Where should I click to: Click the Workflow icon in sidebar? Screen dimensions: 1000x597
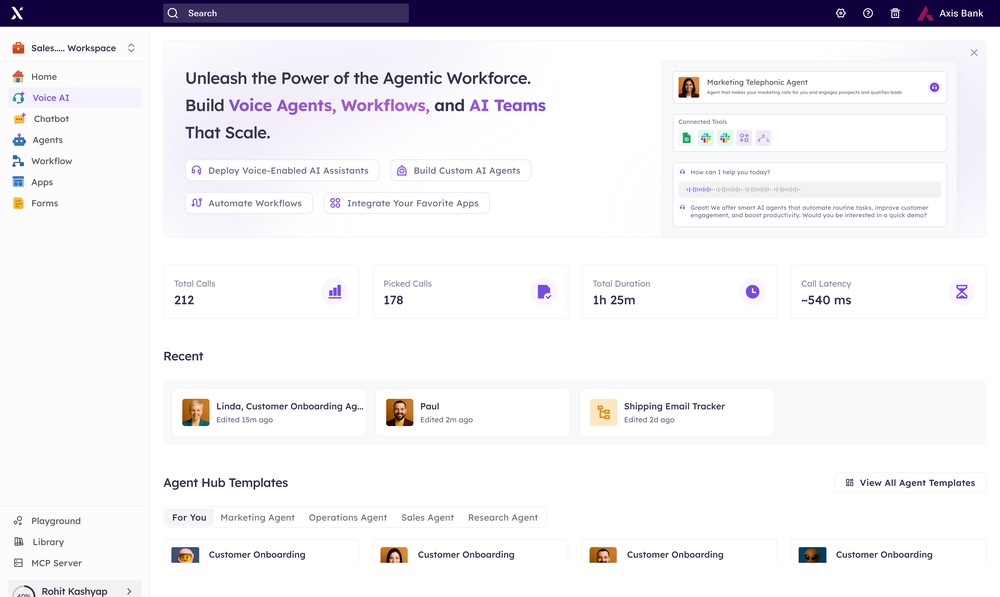point(18,161)
